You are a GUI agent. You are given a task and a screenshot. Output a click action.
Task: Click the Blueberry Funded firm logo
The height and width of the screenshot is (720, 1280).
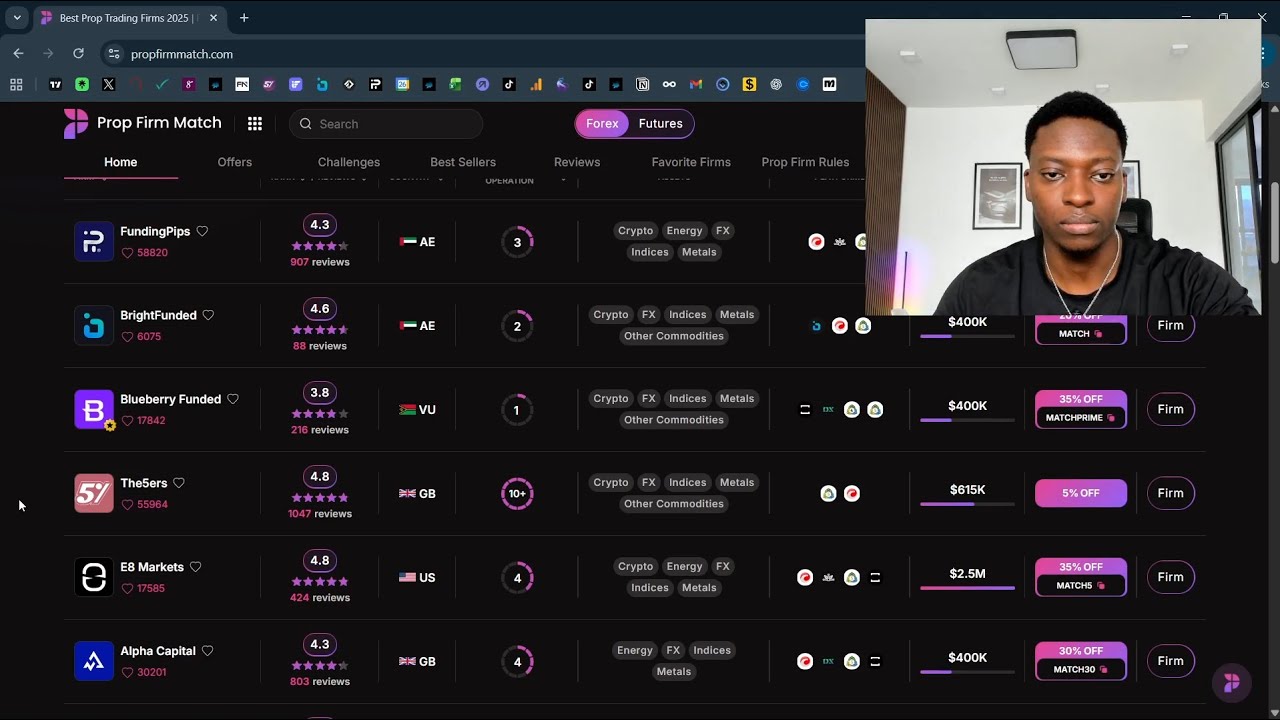point(94,409)
